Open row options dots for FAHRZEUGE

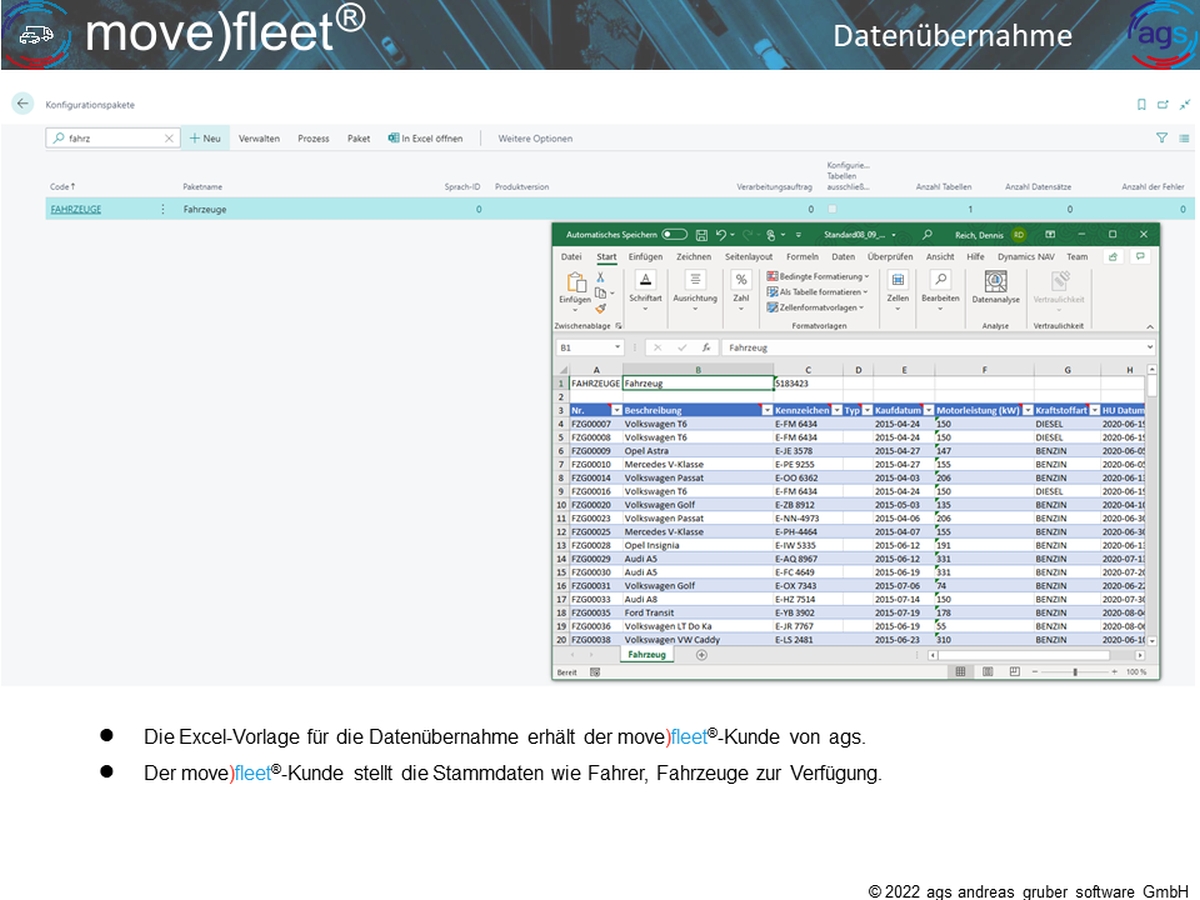coord(163,210)
